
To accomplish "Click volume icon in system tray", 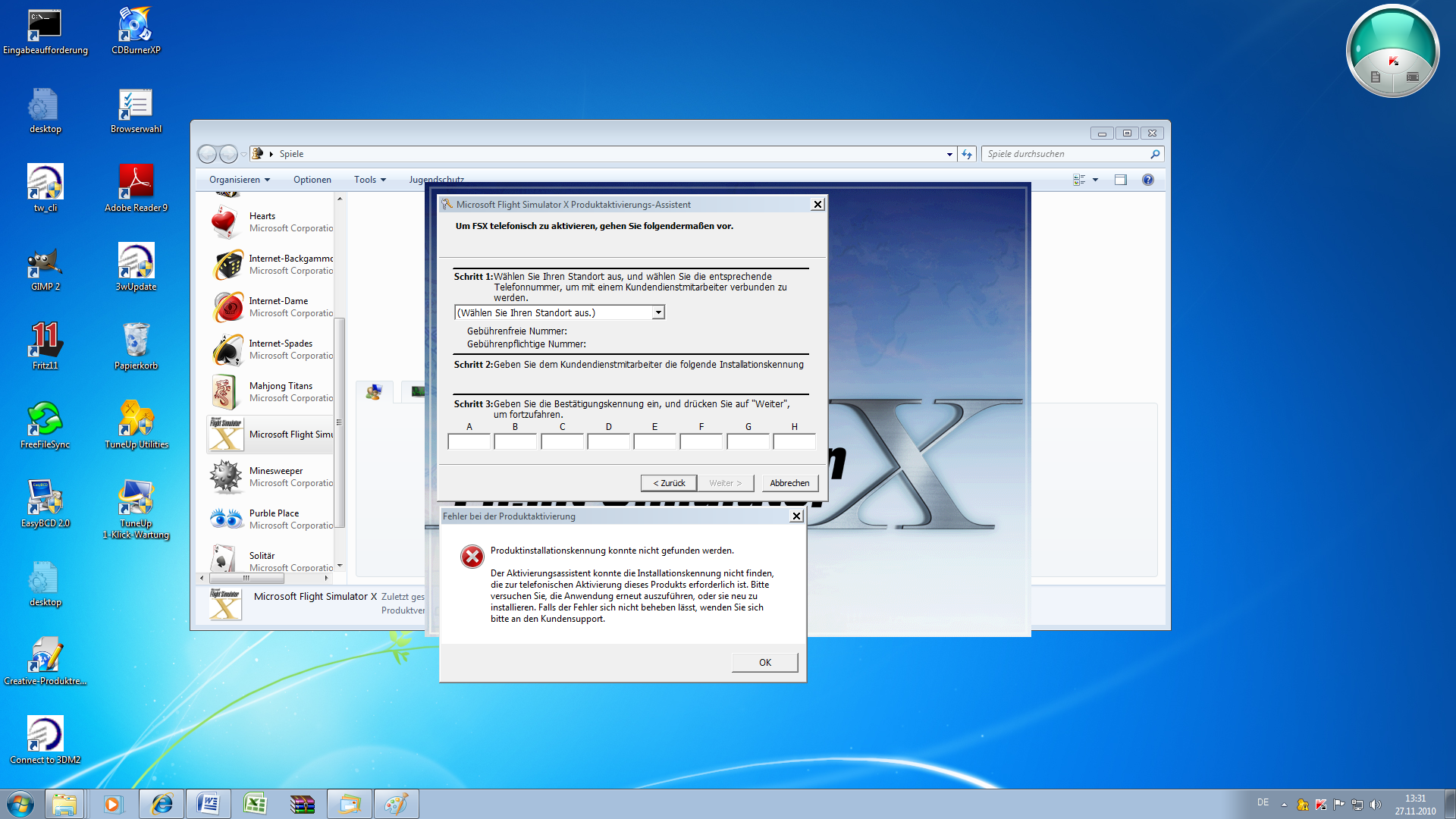I will tap(1376, 805).
